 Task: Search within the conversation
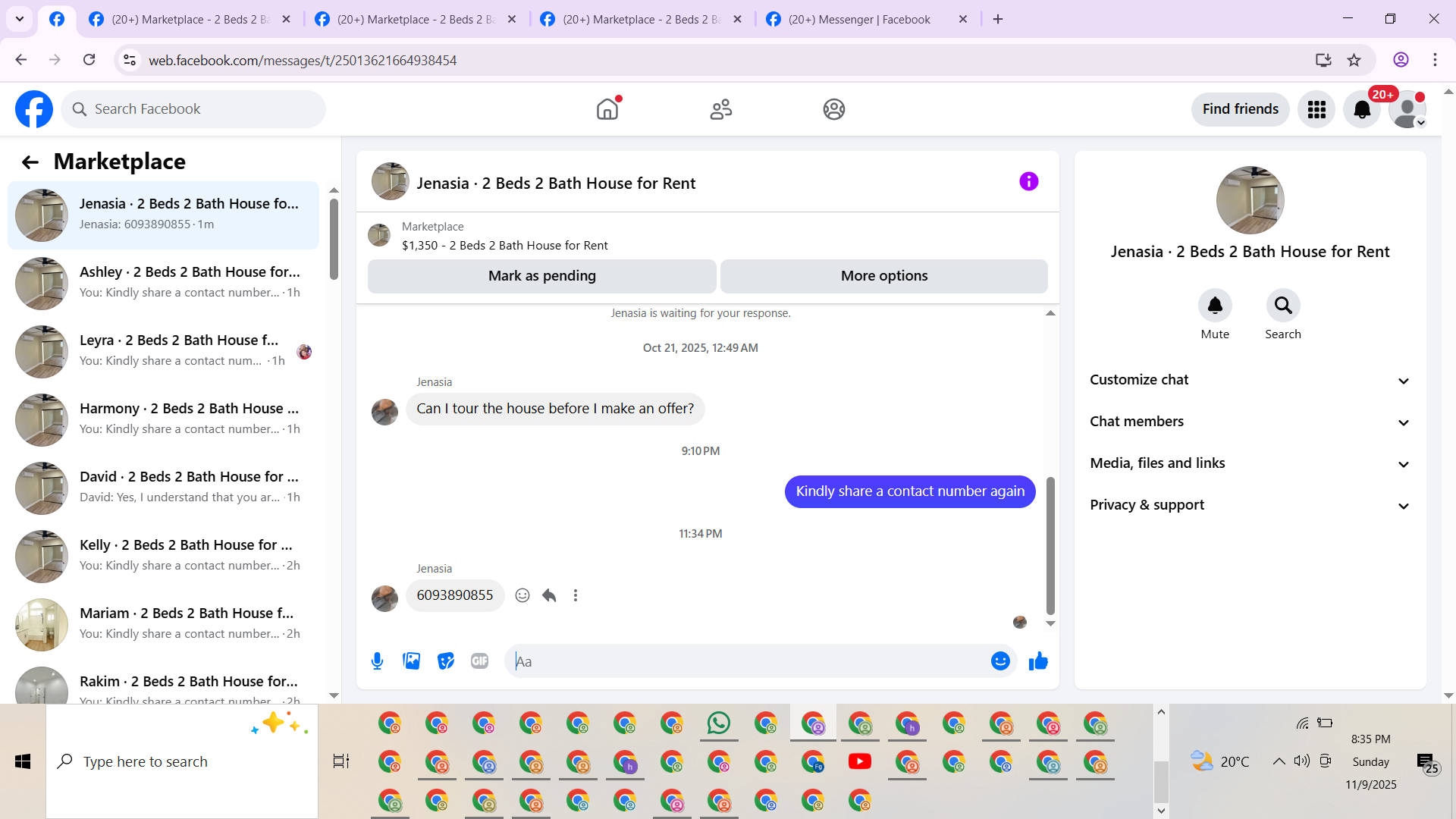1283,306
